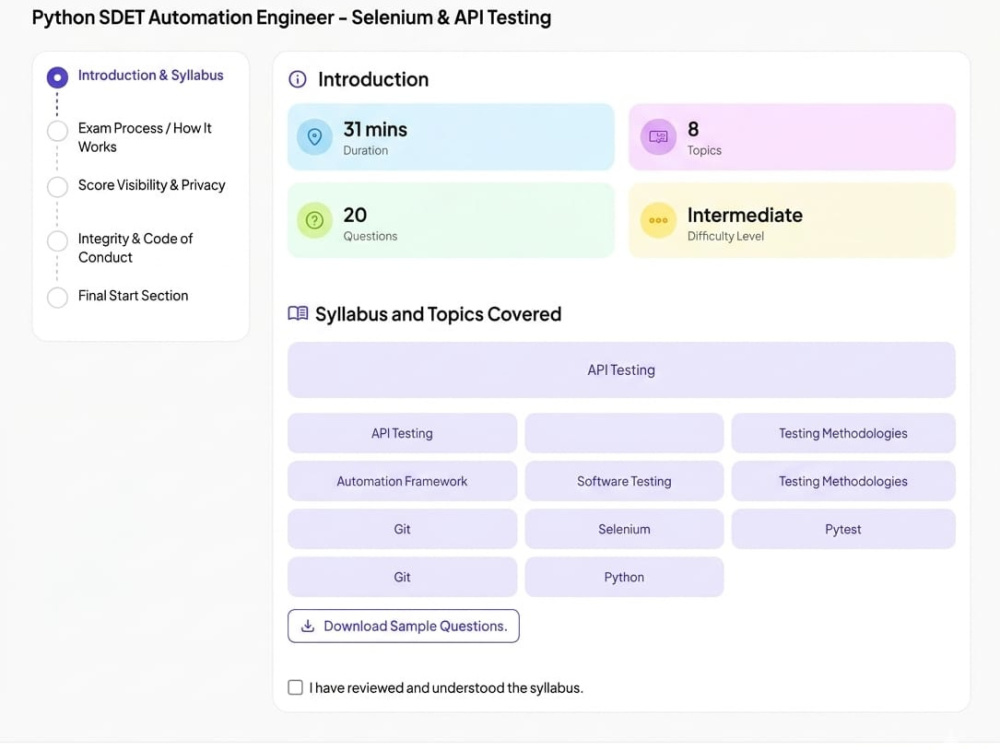Open Integrity & Code of Conduct section
The height and width of the screenshot is (750, 1000).
[135, 247]
